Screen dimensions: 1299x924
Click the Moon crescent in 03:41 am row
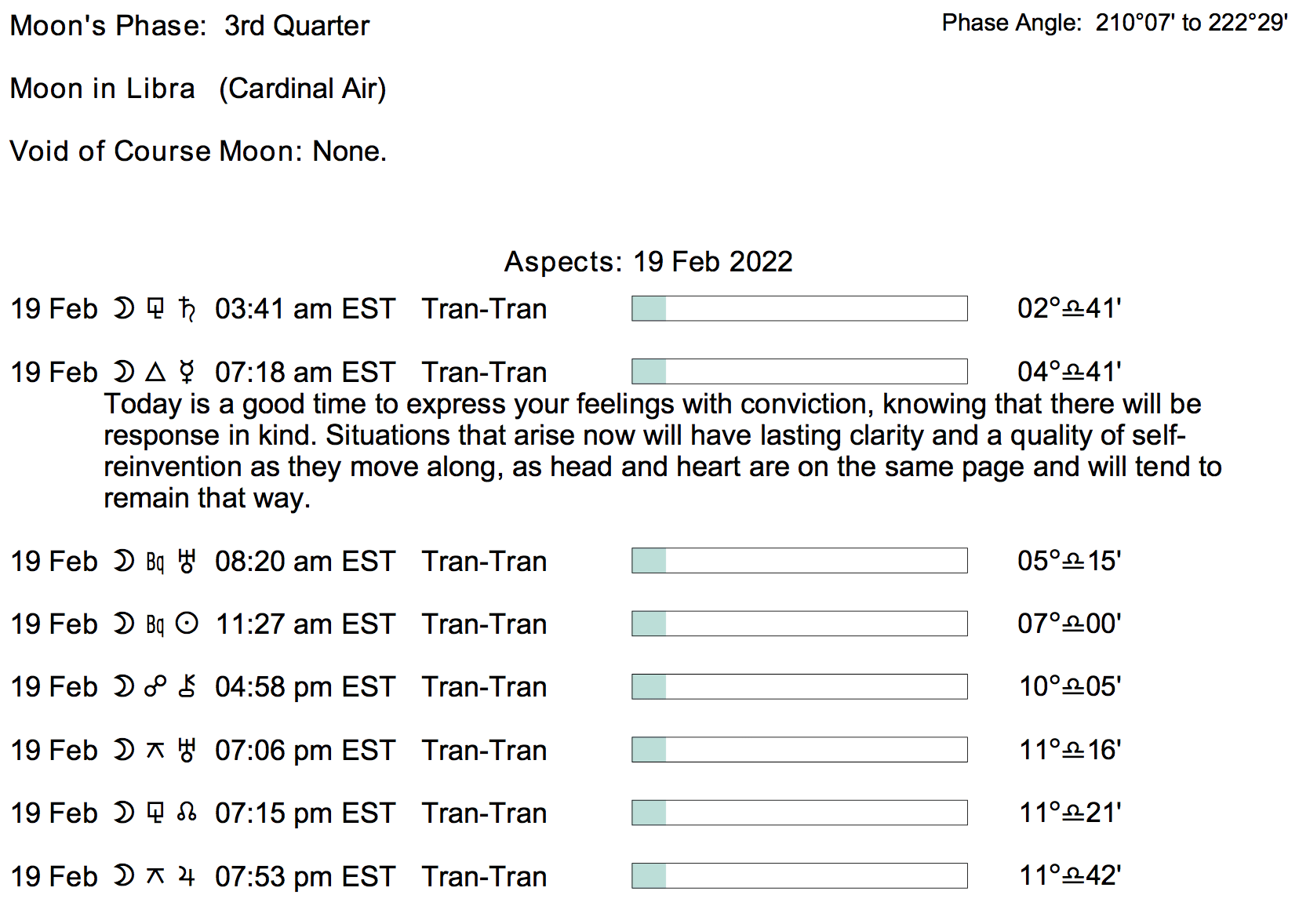124,309
